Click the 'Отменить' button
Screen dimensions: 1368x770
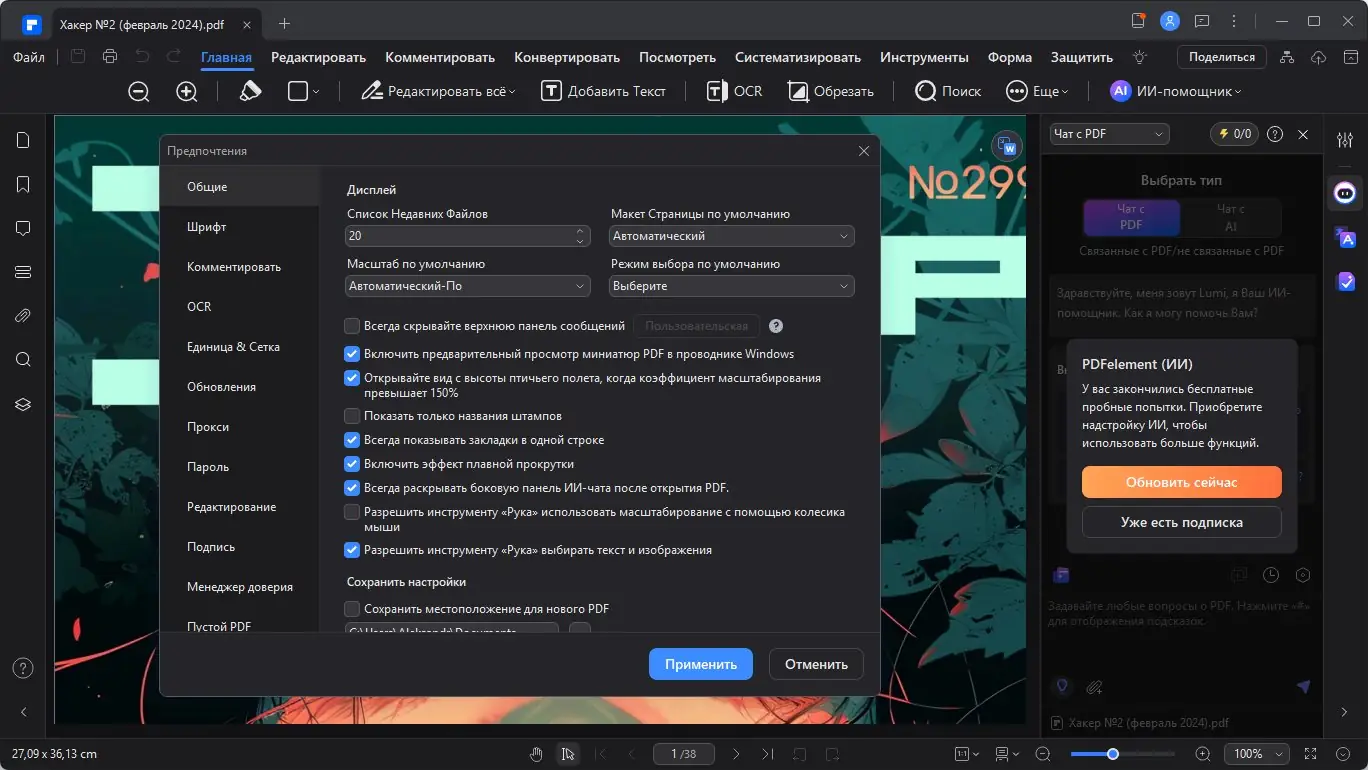pyautogui.click(x=816, y=664)
